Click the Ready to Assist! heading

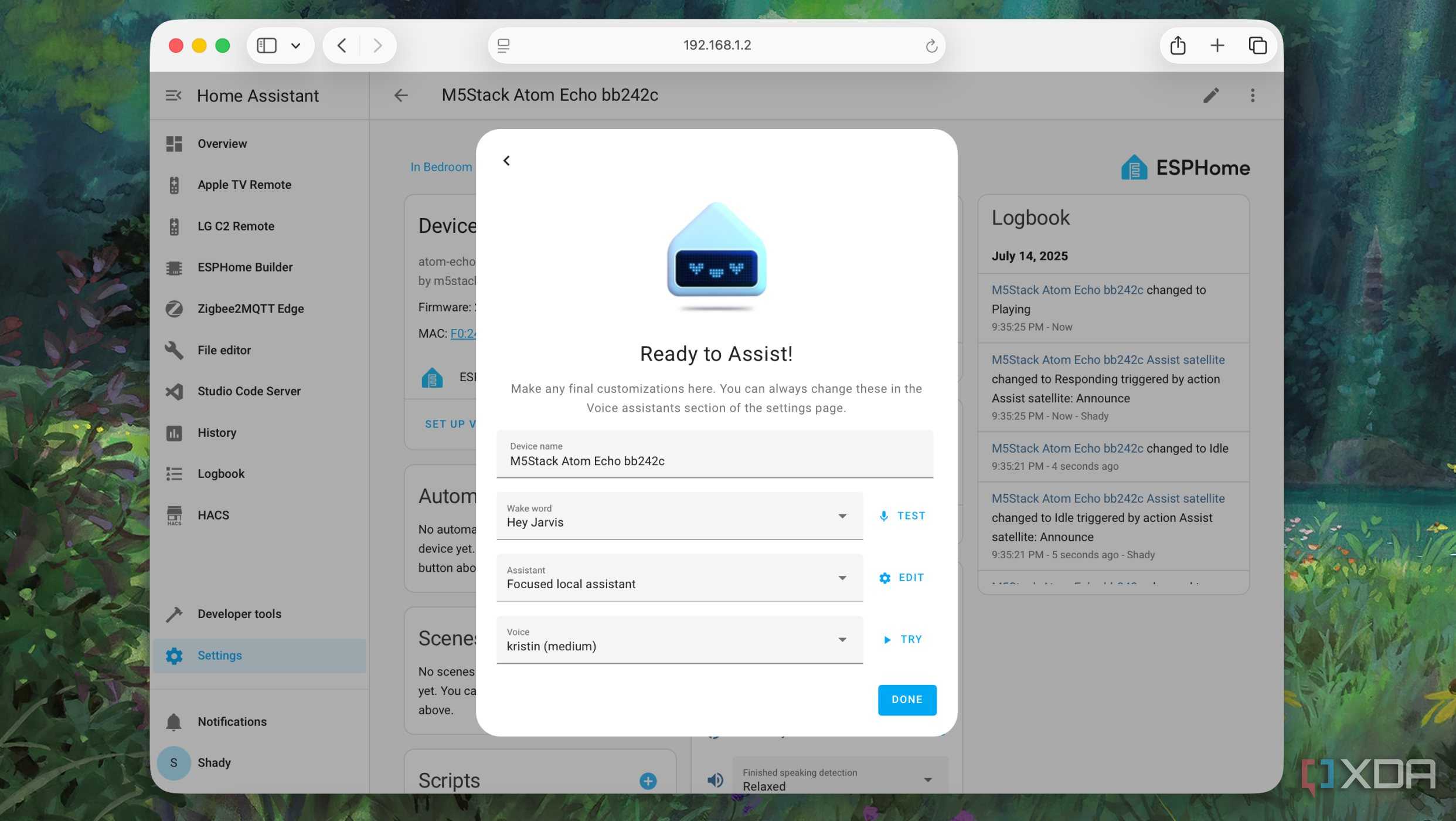[x=716, y=354]
